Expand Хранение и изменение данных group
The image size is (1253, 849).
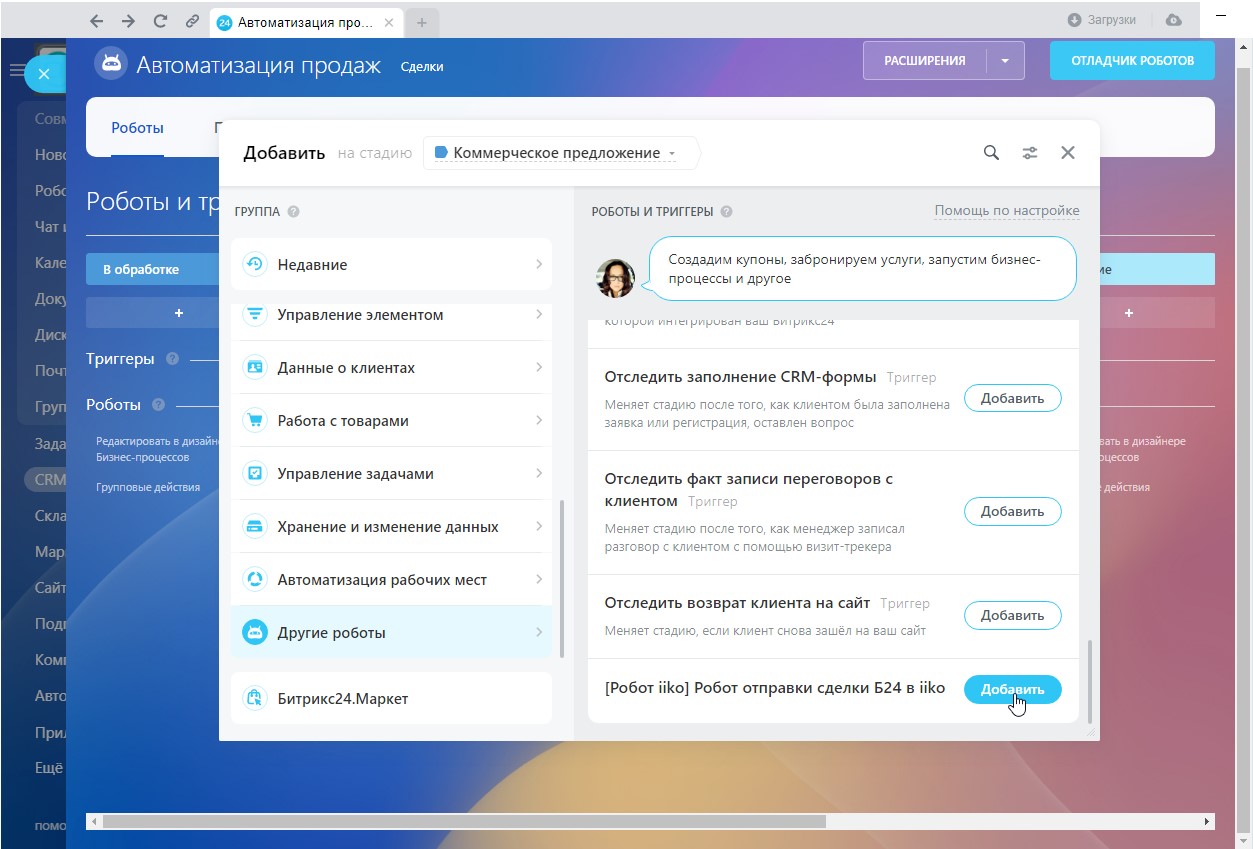tap(391, 526)
